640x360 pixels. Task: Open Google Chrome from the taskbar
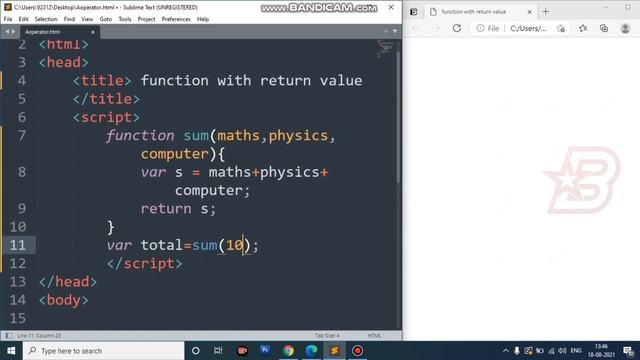click(289, 351)
